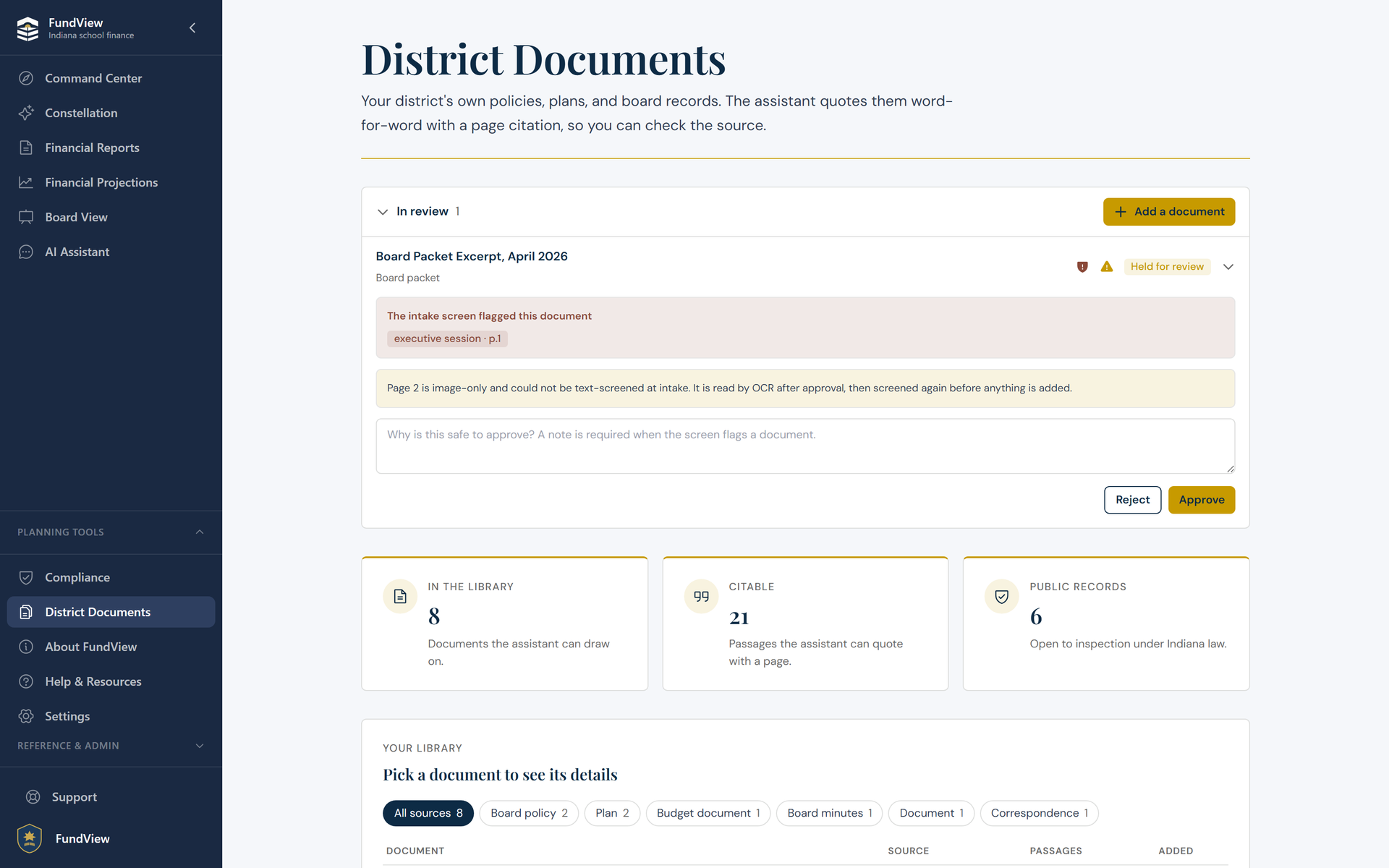Screen dimensions: 1389x868
Task: Click the Constellation sparkle icon
Action: (26, 113)
